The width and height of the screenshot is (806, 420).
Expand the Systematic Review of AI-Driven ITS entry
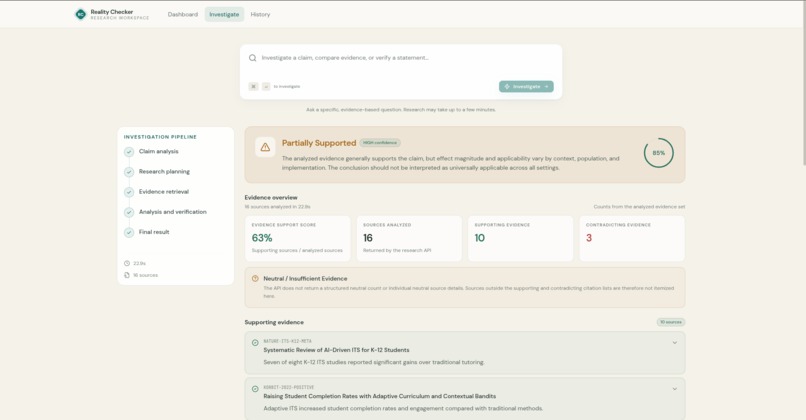674,343
